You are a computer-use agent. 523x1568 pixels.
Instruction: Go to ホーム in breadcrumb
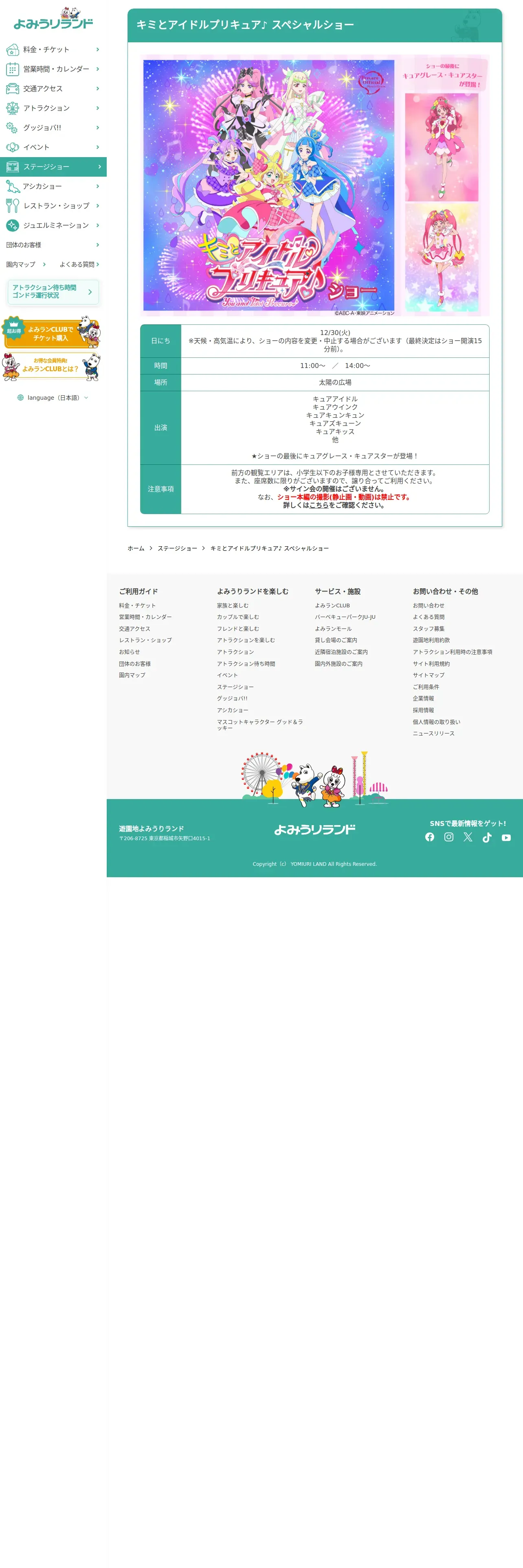136,548
